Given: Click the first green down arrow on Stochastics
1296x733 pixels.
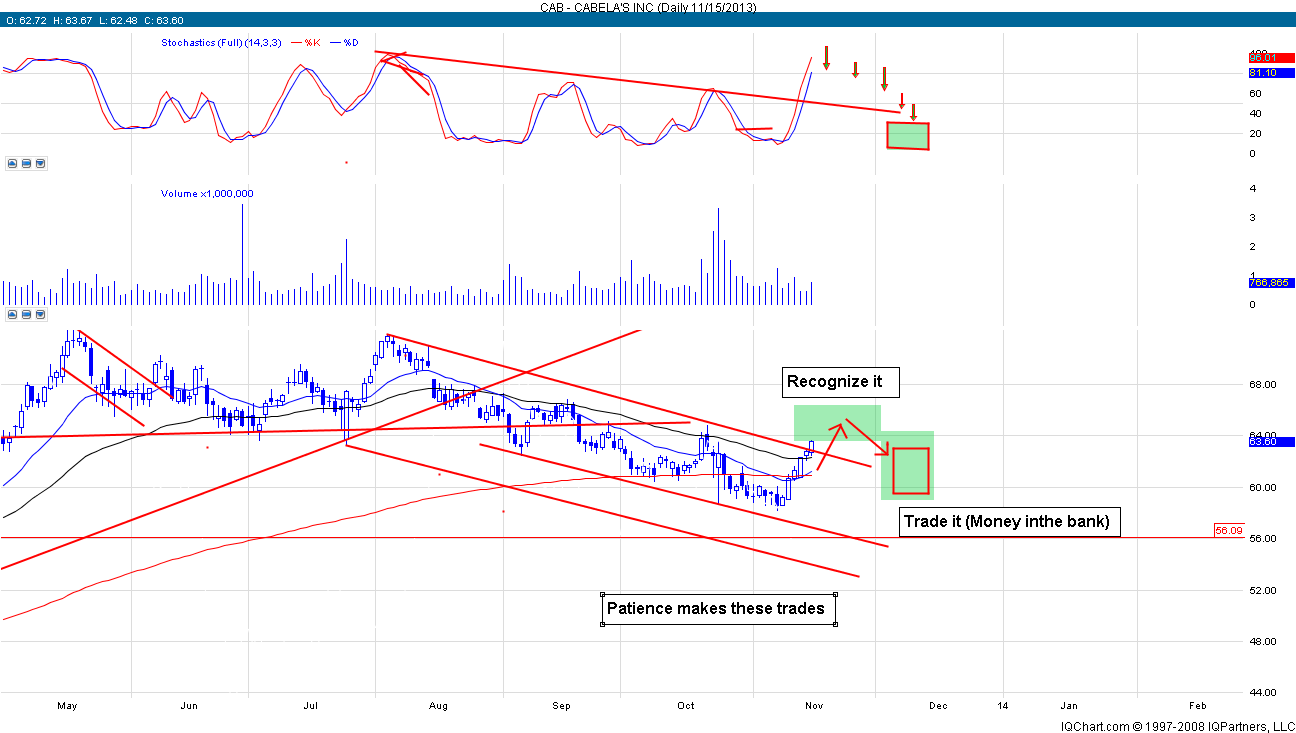Looking at the screenshot, I should (x=826, y=56).
